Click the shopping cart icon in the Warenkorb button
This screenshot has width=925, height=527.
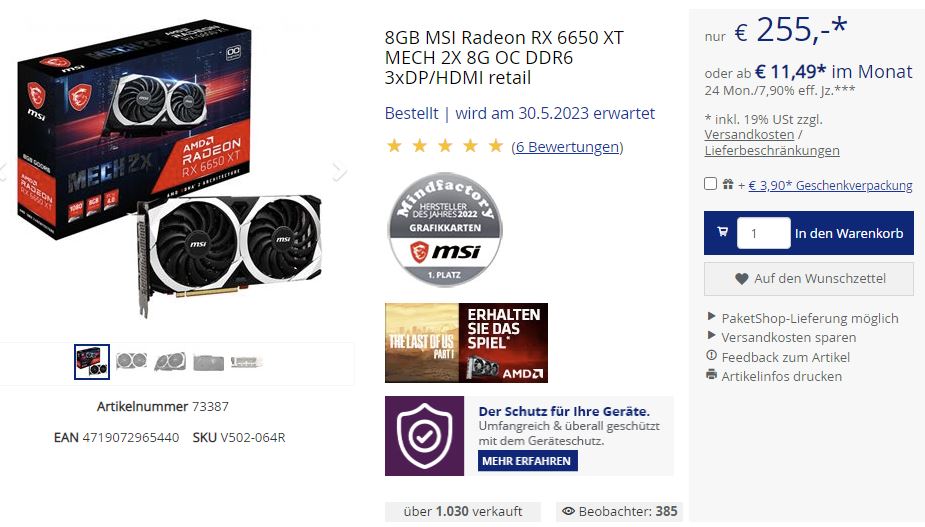point(722,232)
